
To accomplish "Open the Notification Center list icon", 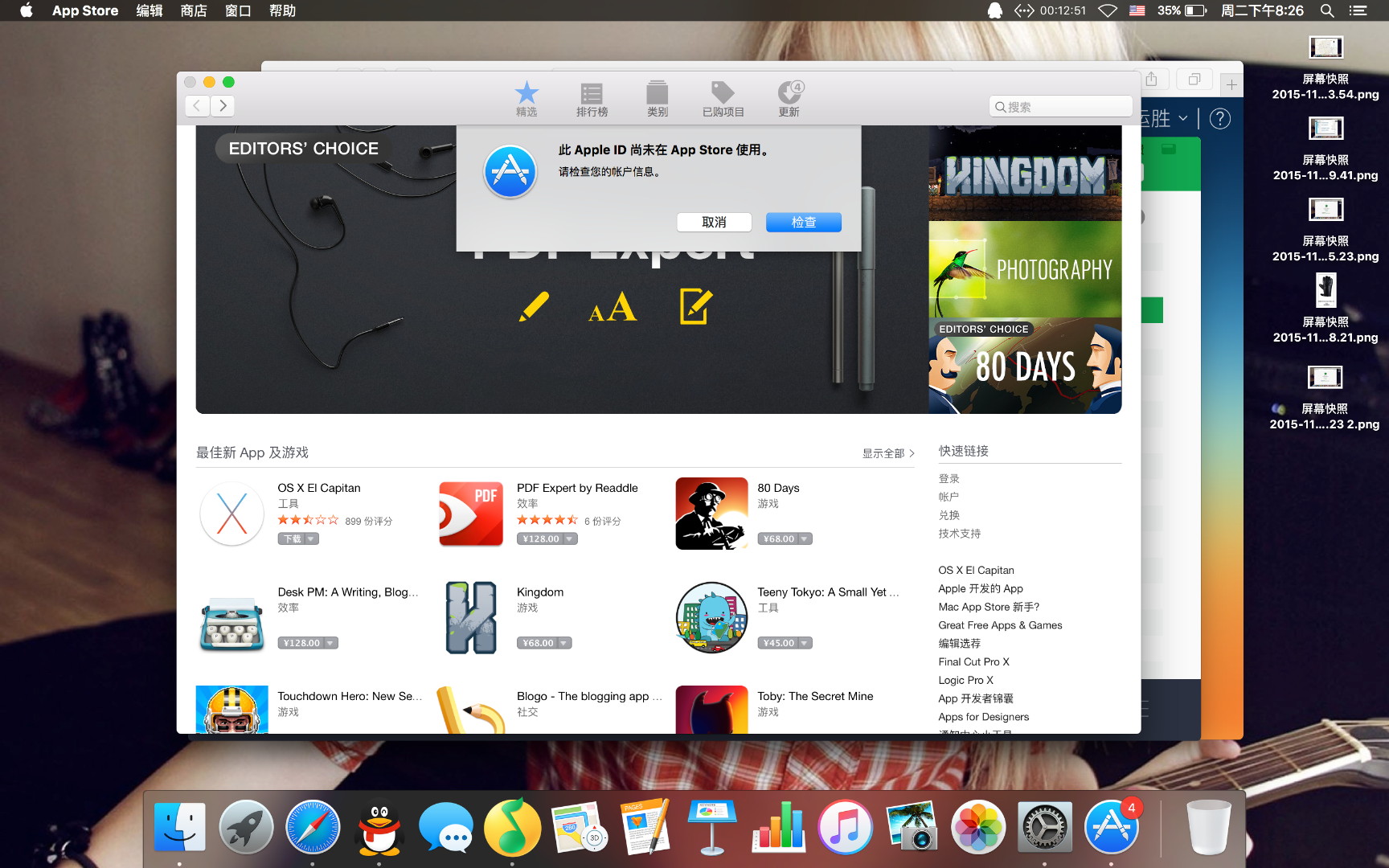I will click(x=1358, y=10).
